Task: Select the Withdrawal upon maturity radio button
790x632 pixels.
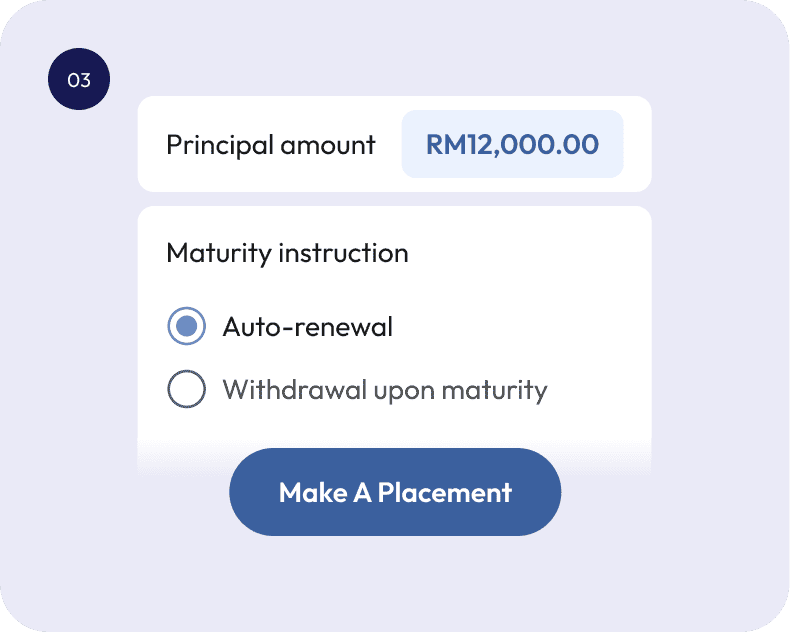Action: tap(187, 389)
